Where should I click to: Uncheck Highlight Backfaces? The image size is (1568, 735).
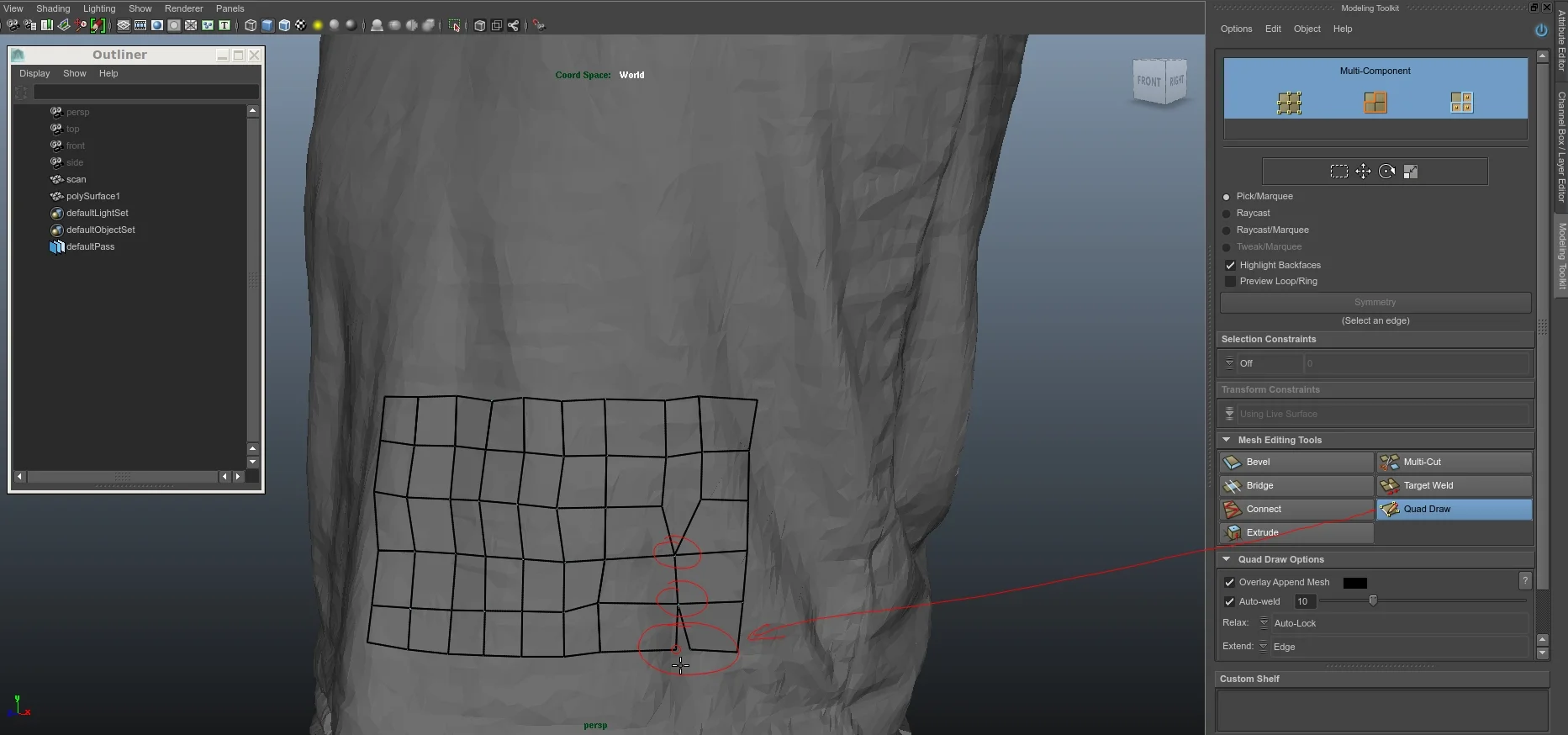(1231, 265)
